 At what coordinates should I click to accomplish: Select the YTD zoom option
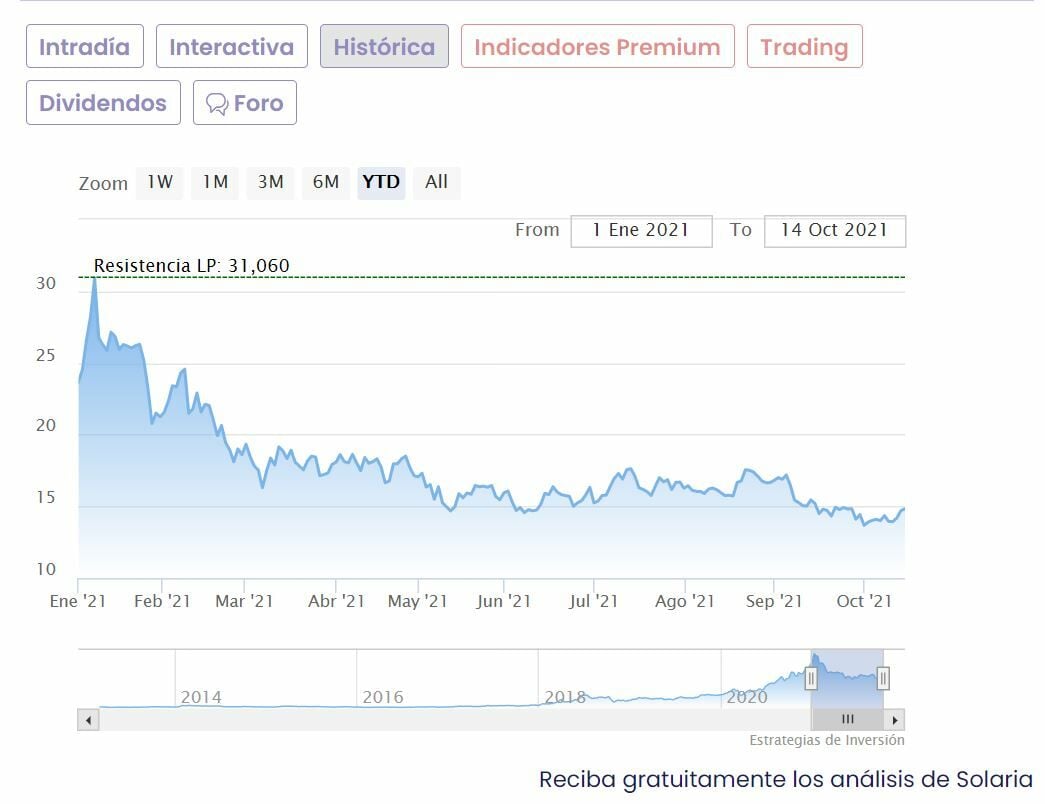click(x=381, y=182)
